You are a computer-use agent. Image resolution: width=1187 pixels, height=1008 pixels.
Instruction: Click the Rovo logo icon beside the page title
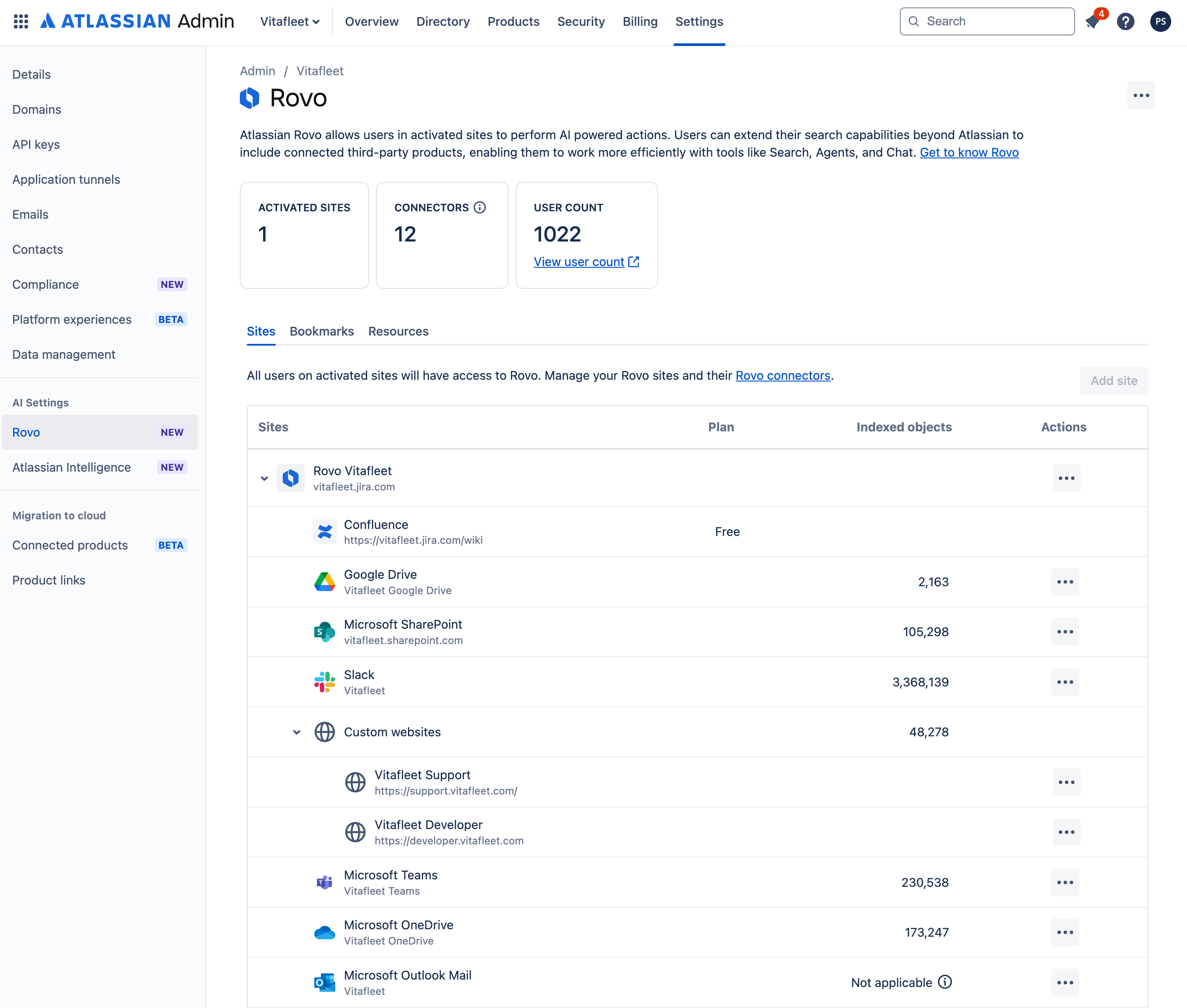[x=250, y=98]
